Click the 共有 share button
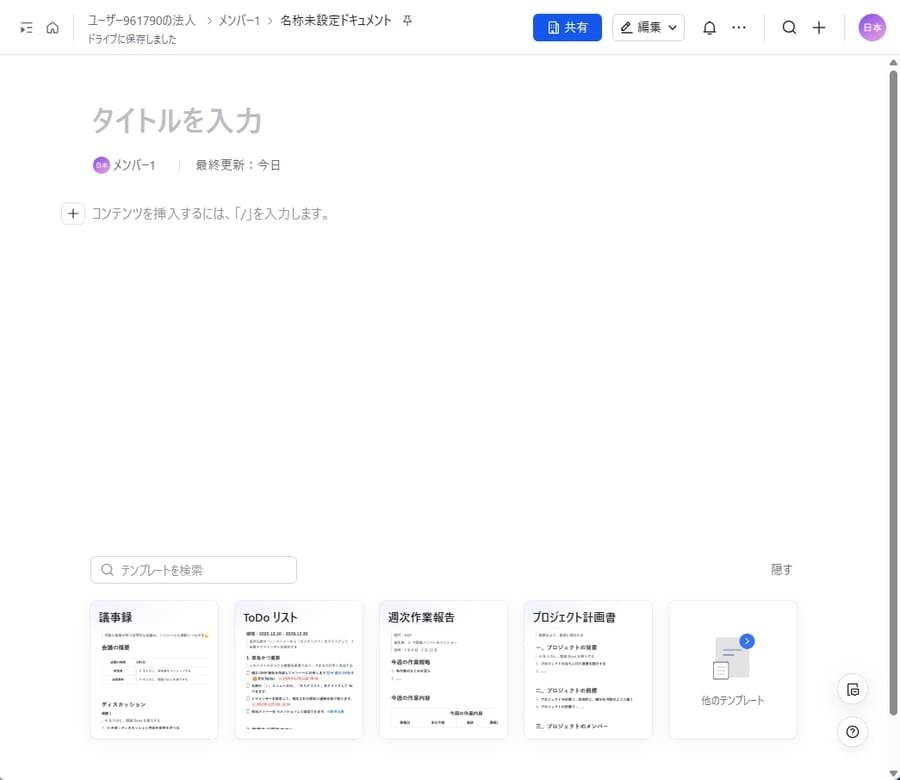The image size is (900, 780). tap(567, 27)
